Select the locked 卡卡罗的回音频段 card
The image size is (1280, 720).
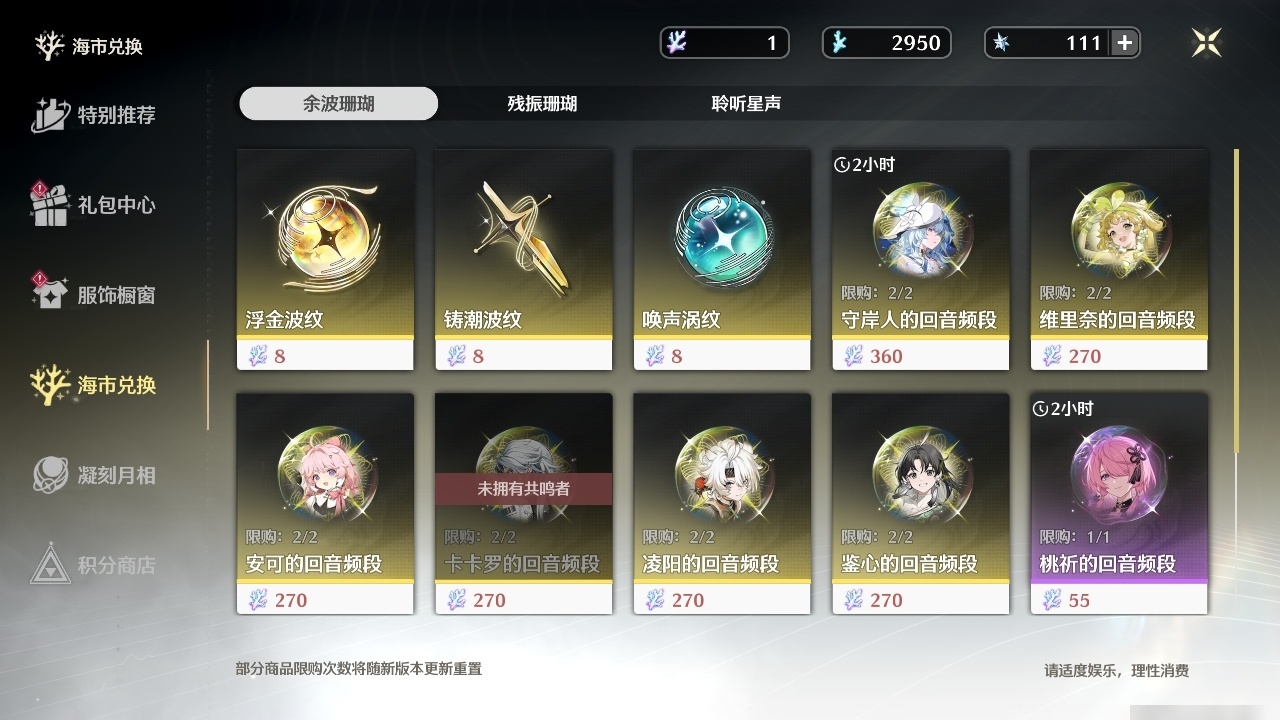tap(523, 503)
